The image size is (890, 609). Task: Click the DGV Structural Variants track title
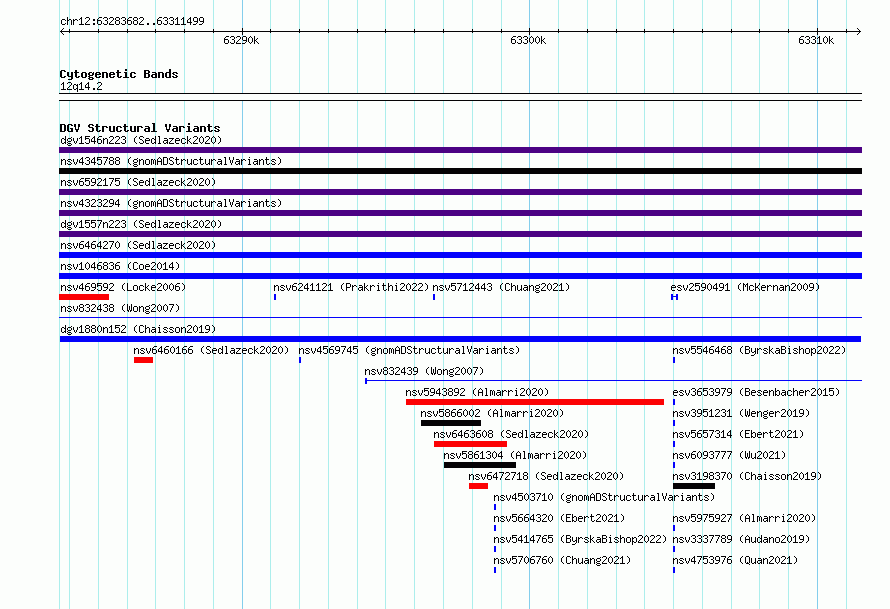point(140,128)
